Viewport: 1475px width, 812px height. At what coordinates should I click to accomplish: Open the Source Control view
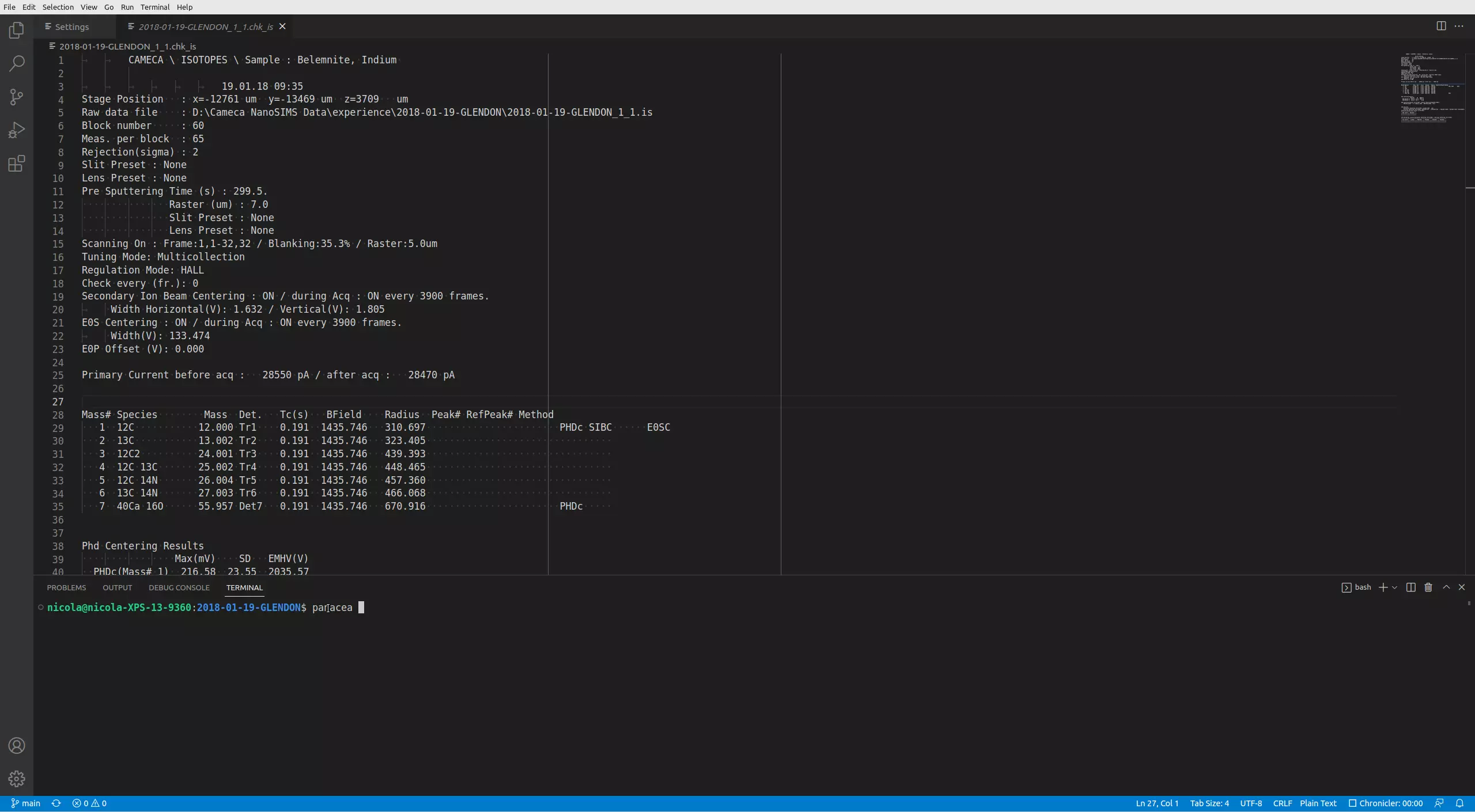(17, 97)
